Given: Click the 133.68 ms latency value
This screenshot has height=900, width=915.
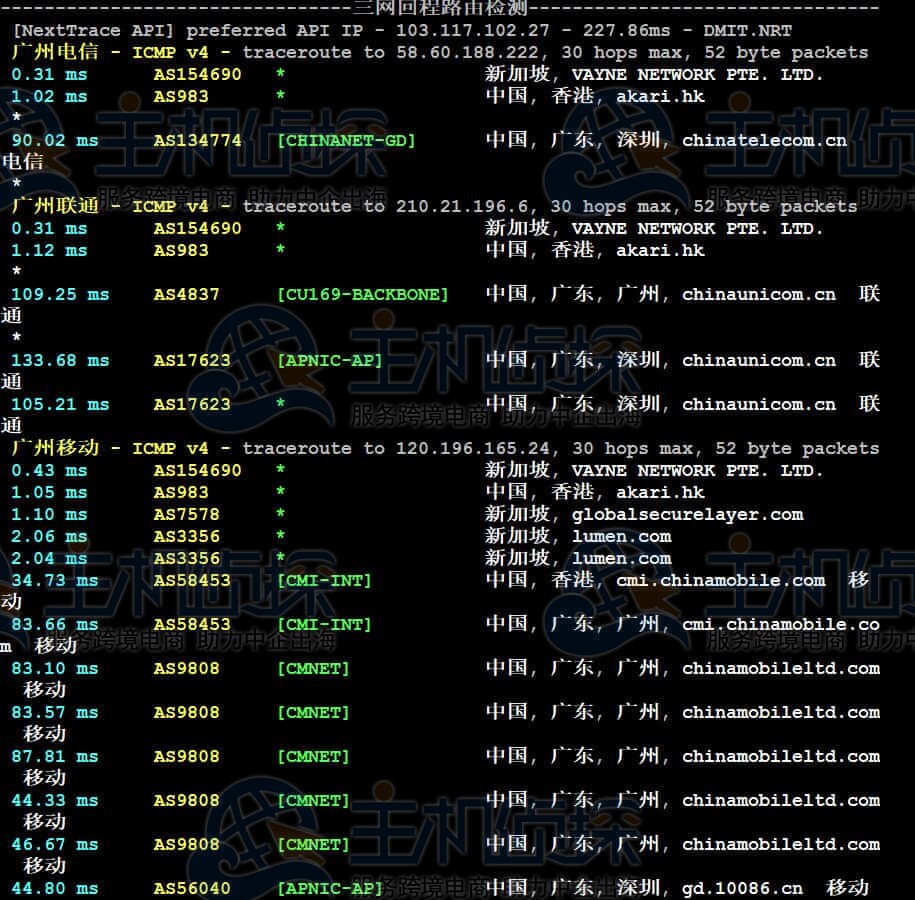Looking at the screenshot, I should point(60,360).
